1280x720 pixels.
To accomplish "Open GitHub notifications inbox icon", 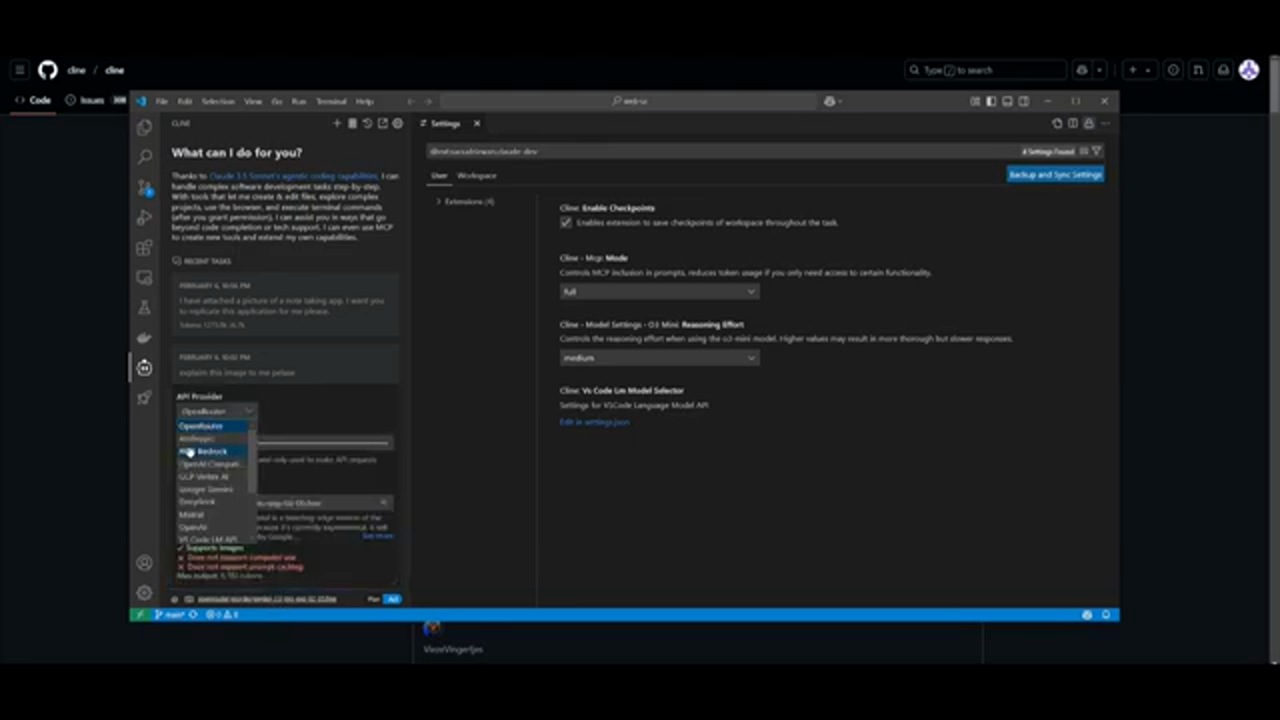I will pyautogui.click(x=1223, y=70).
